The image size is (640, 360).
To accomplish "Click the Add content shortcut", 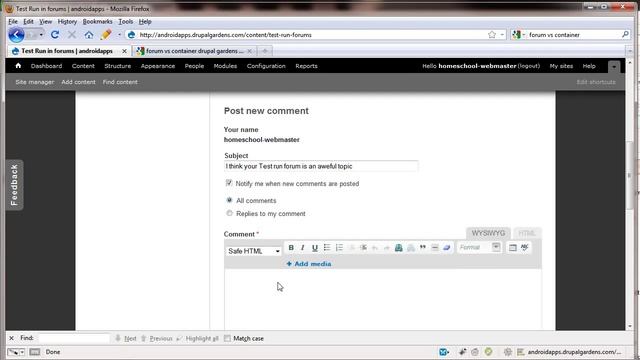I will pyautogui.click(x=78, y=82).
